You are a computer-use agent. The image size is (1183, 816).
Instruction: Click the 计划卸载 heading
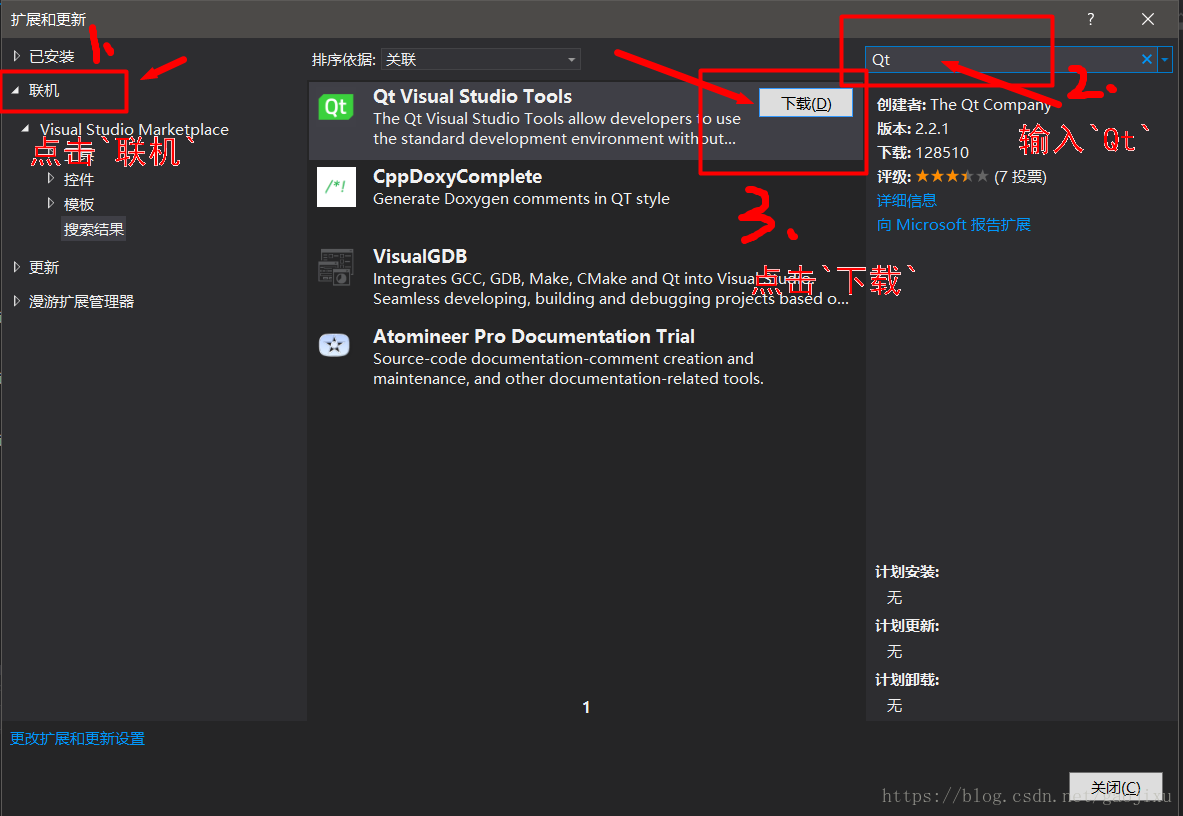pyautogui.click(x=907, y=679)
